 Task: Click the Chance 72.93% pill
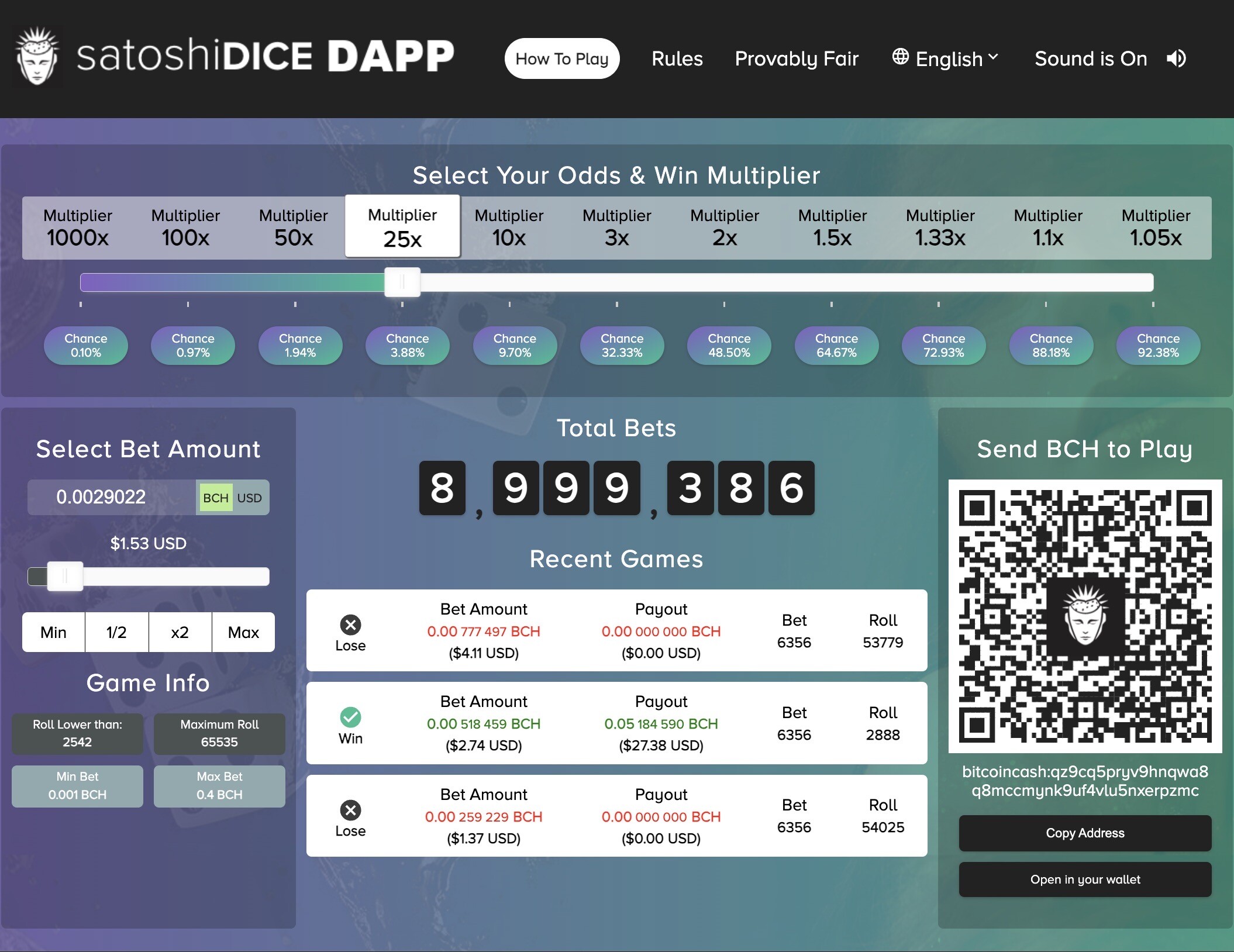click(x=944, y=346)
